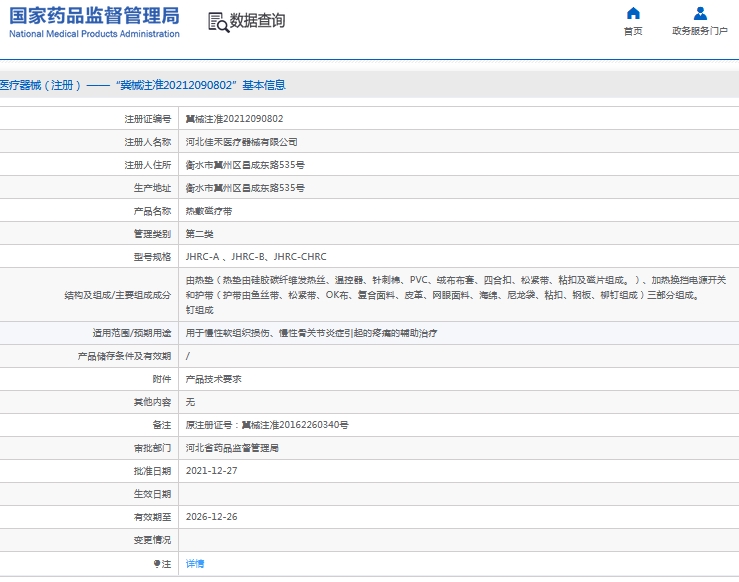Select the 适用范围 intended use text
This screenshot has width=739, height=582.
click(312, 333)
